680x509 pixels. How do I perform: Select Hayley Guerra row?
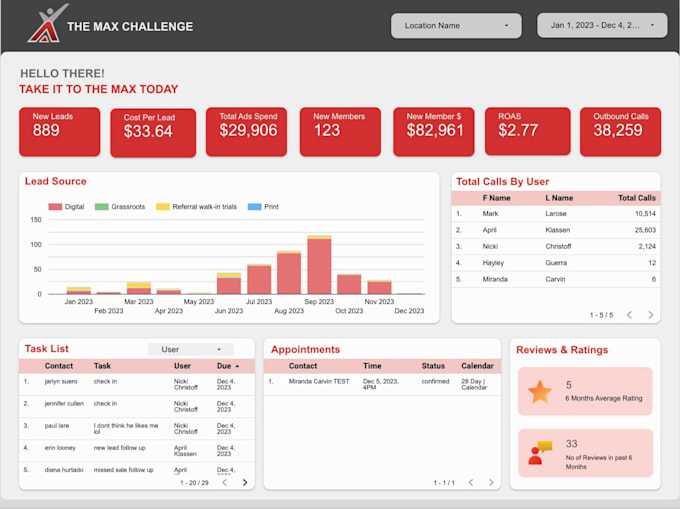point(556,263)
